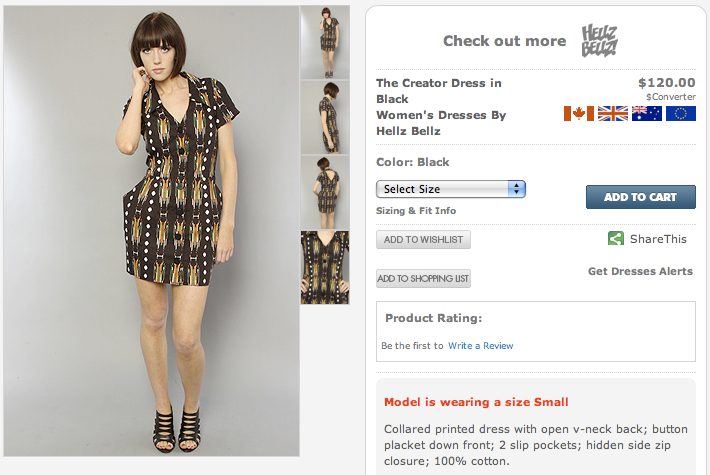Open Sizing & Fit Info link
710x475 pixels.
coord(416,211)
